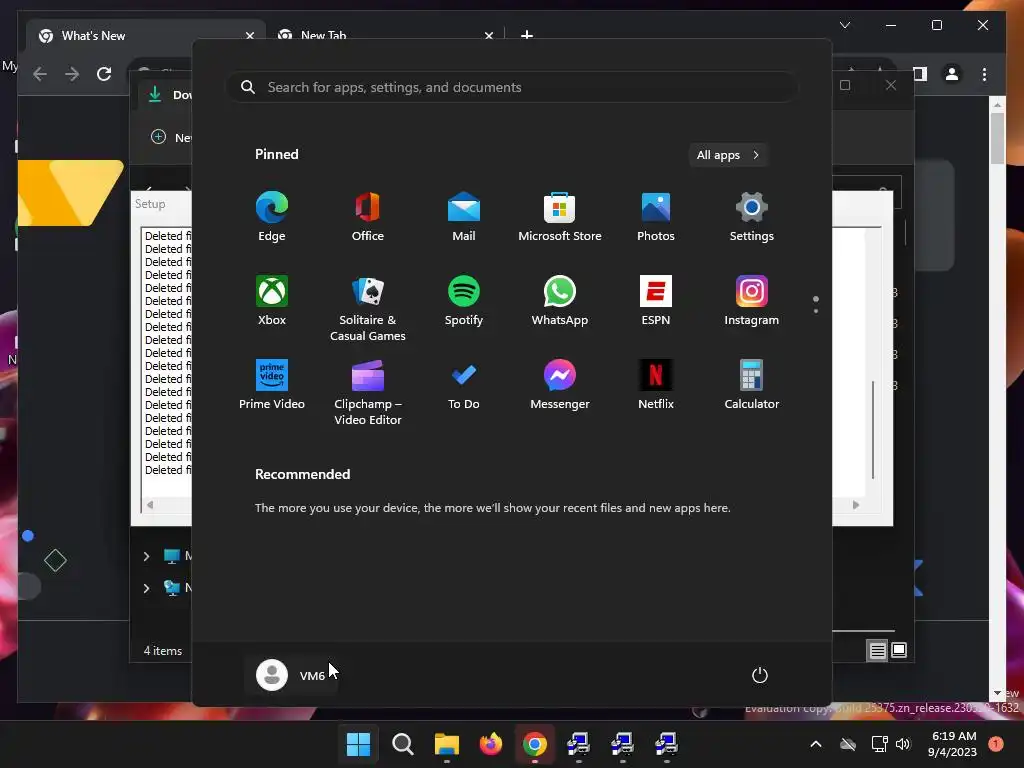Viewport: 1024px width, 768px height.
Task: Launch Office from pinned apps
Action: [x=368, y=217]
